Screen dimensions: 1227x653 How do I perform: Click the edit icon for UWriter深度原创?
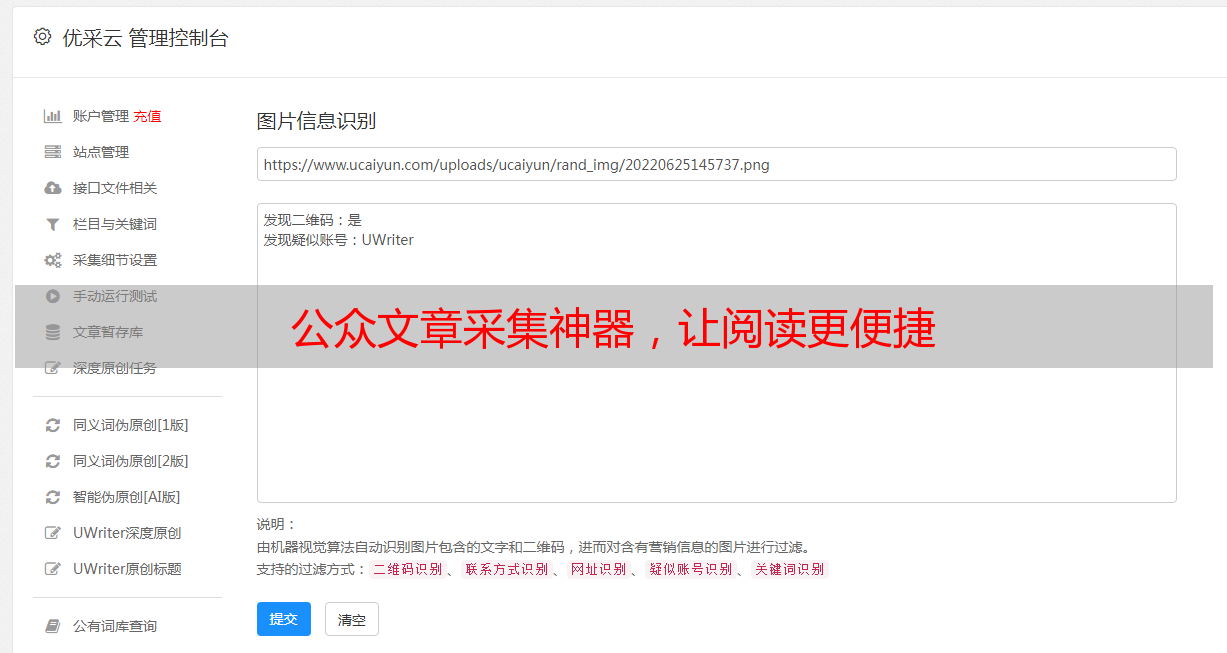pos(53,533)
